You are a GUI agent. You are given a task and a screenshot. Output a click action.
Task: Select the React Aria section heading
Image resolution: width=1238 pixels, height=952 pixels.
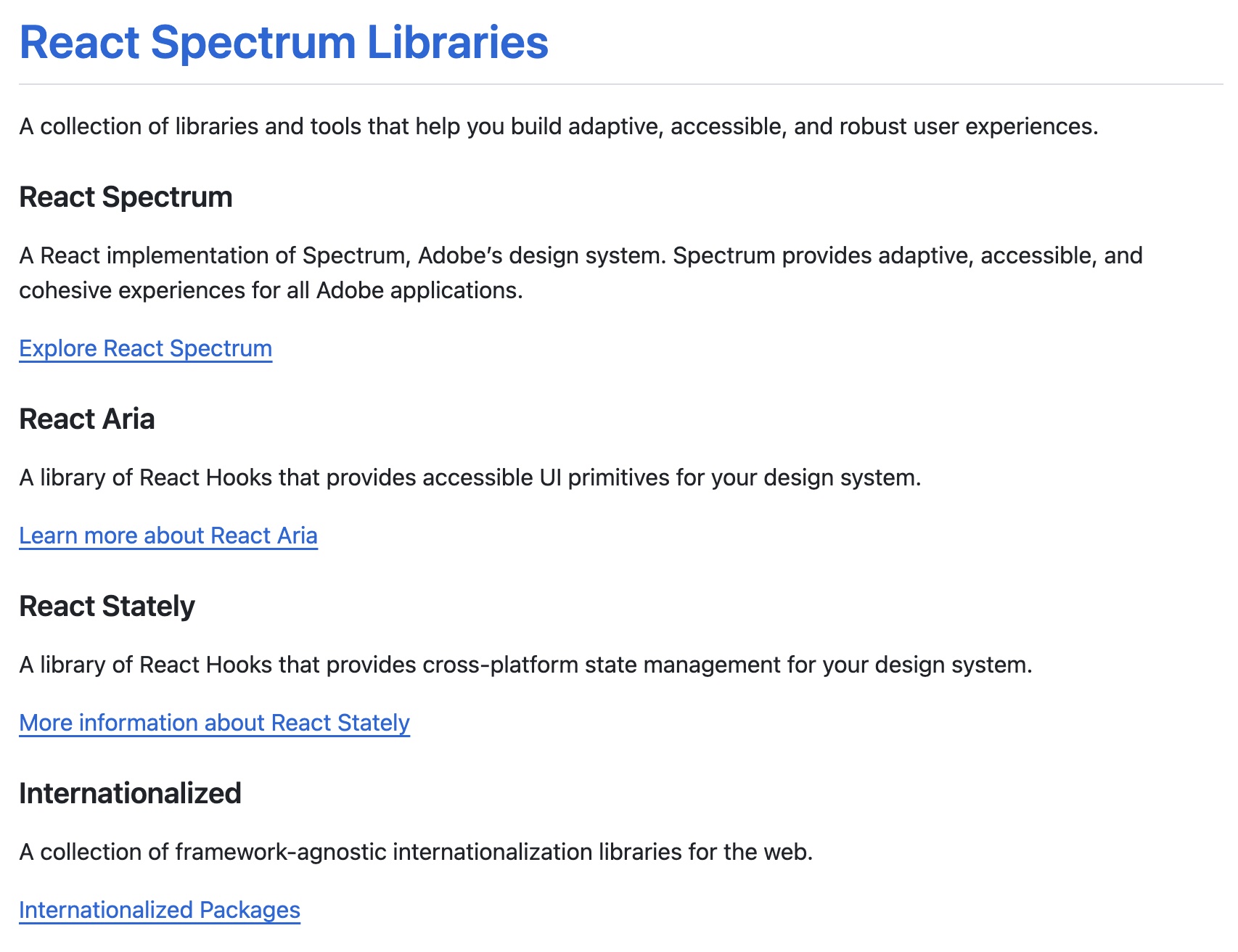tap(87, 419)
